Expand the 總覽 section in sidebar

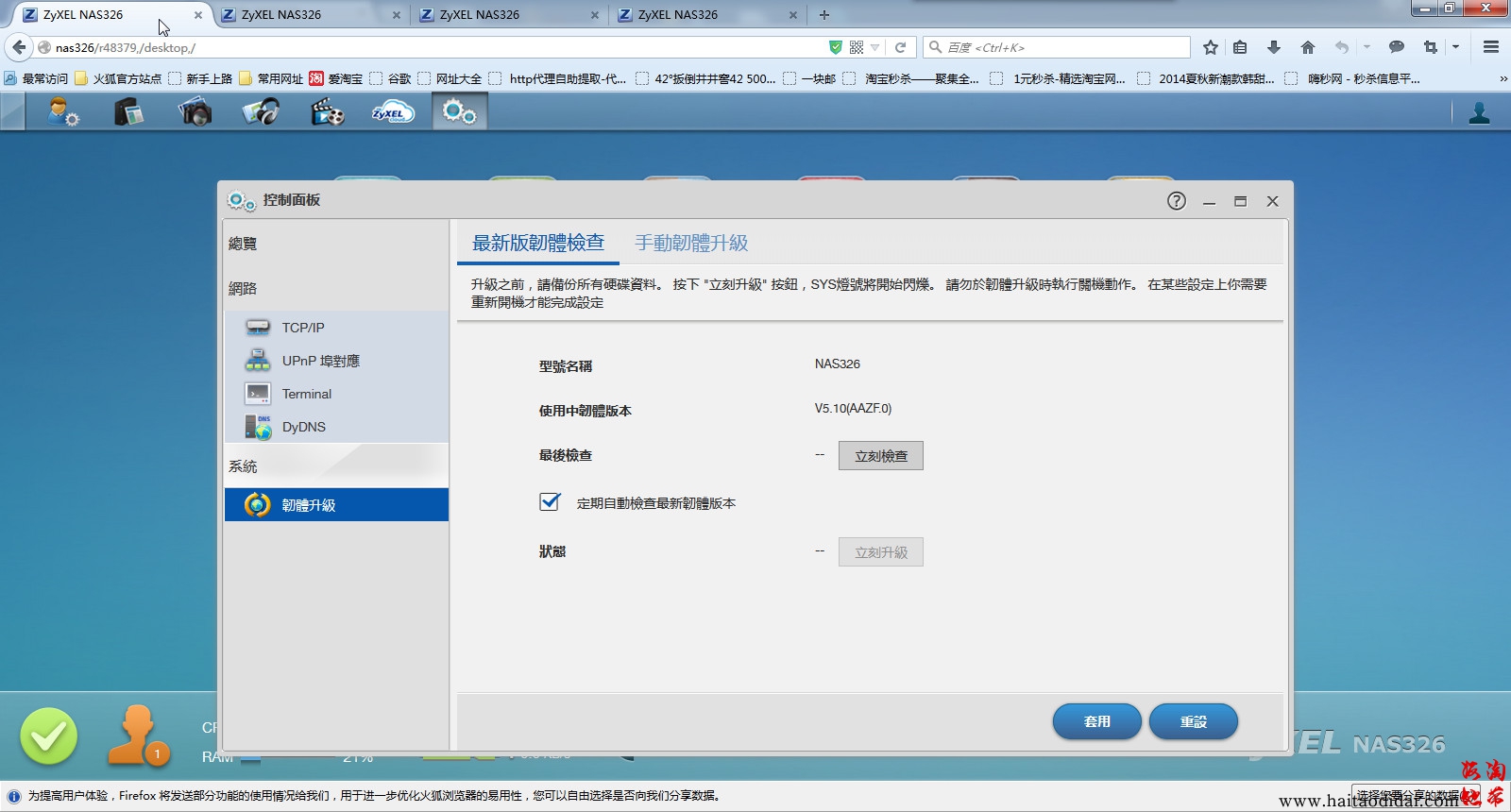pyautogui.click(x=243, y=244)
